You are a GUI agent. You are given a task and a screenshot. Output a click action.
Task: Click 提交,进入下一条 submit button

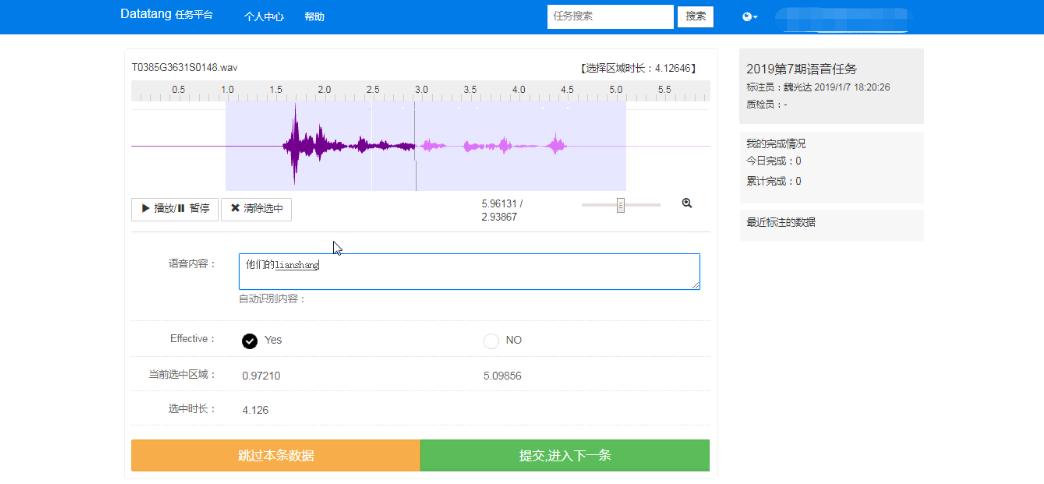565,455
